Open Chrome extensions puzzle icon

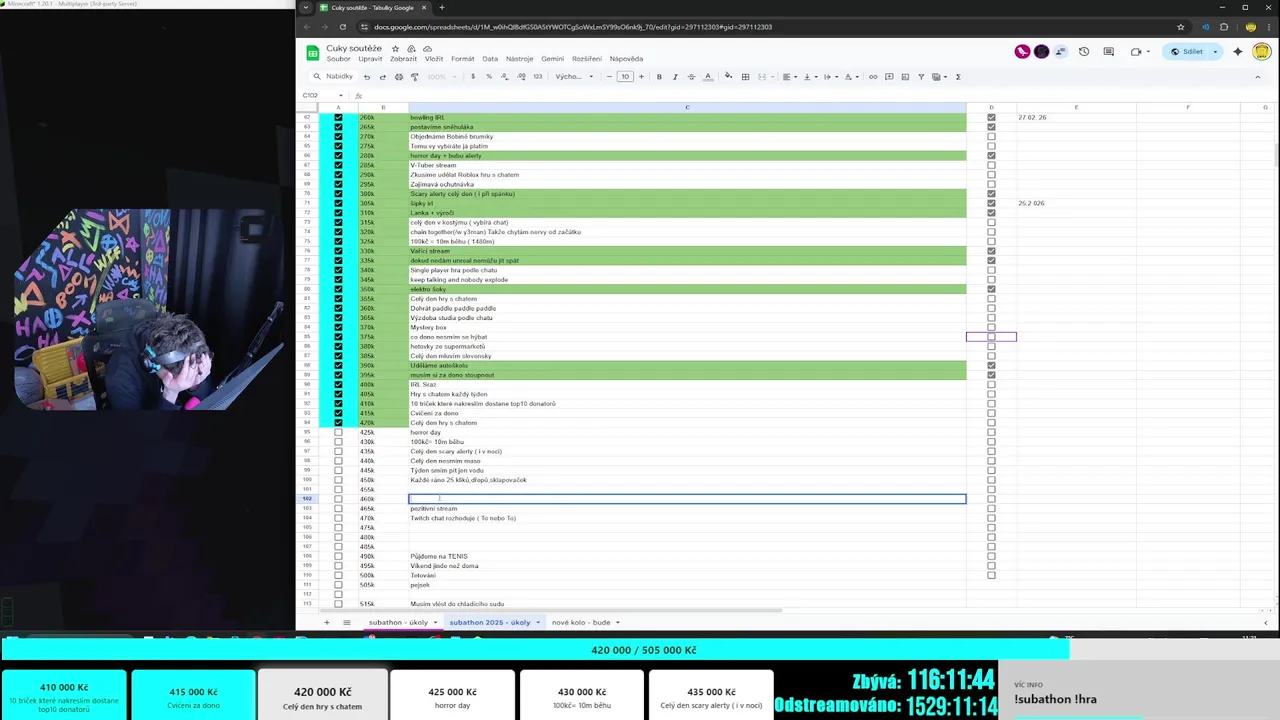(x=1224, y=27)
